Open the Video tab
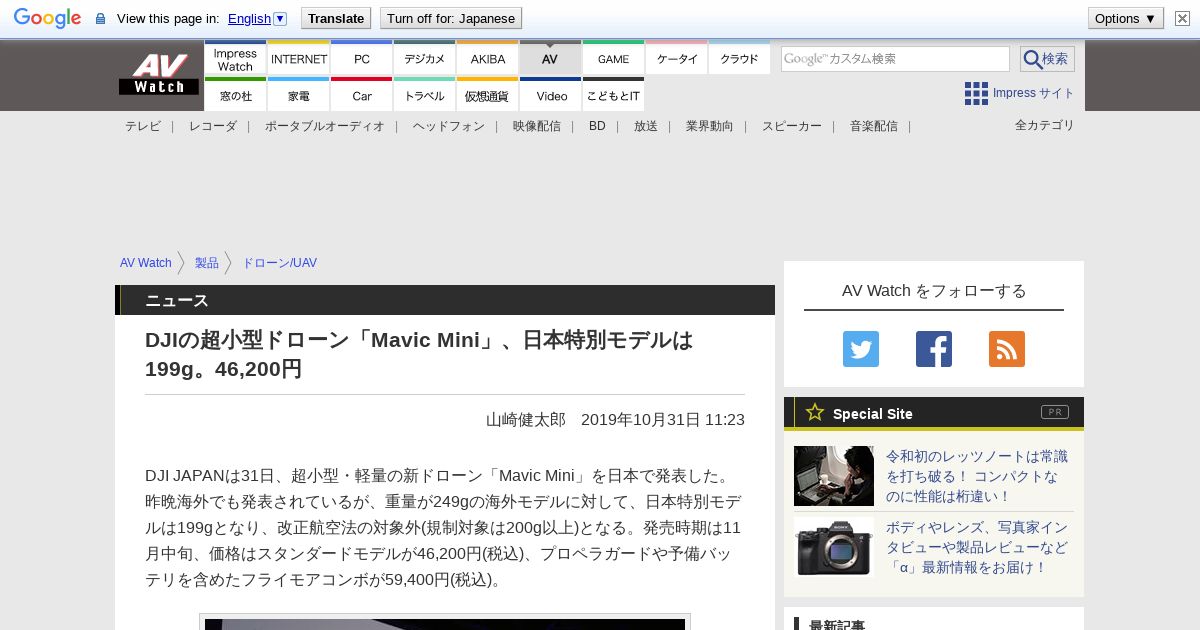This screenshot has width=1200, height=630. (x=550, y=96)
